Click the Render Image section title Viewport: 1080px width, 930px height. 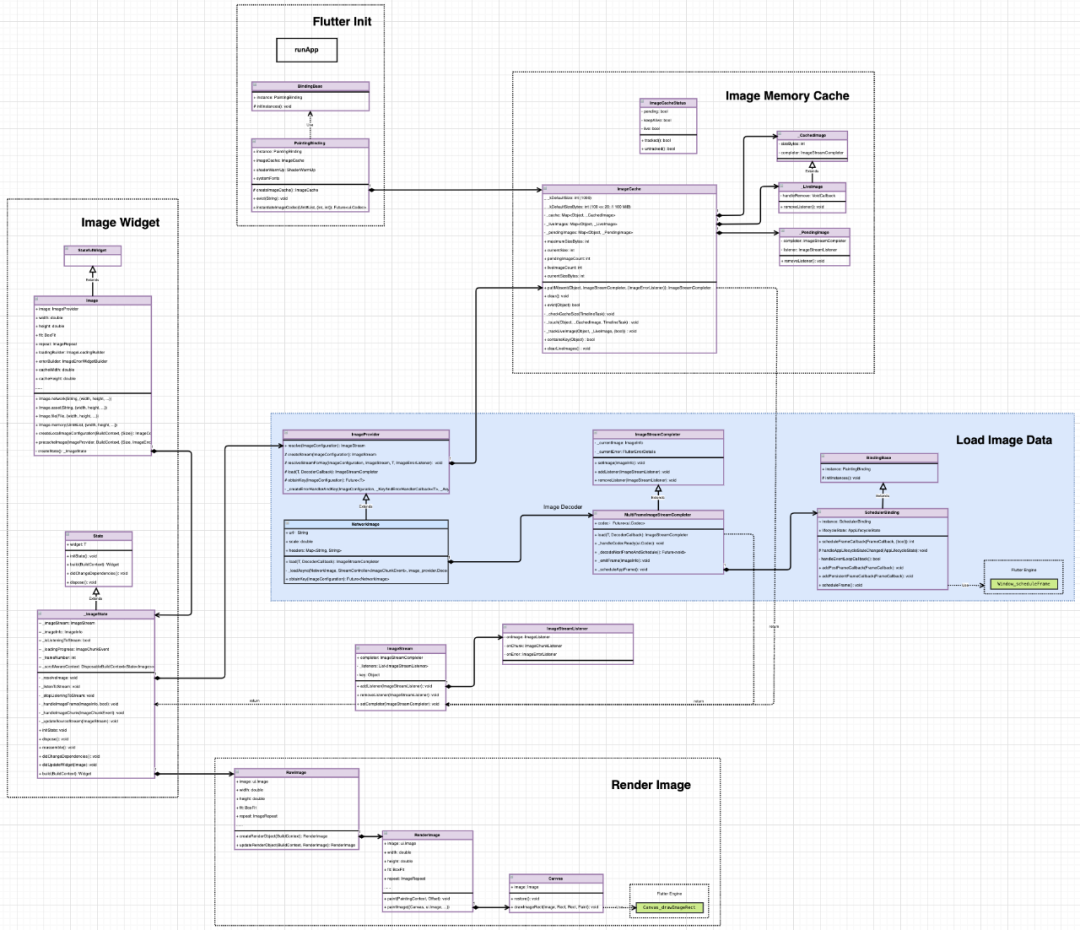(650, 785)
